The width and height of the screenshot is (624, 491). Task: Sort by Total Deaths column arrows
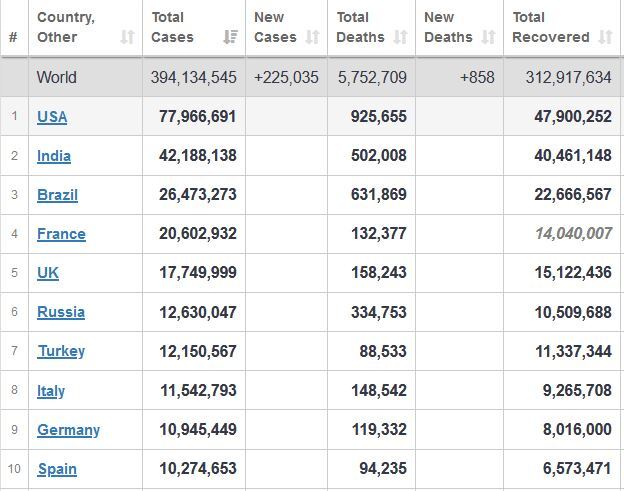pyautogui.click(x=401, y=37)
